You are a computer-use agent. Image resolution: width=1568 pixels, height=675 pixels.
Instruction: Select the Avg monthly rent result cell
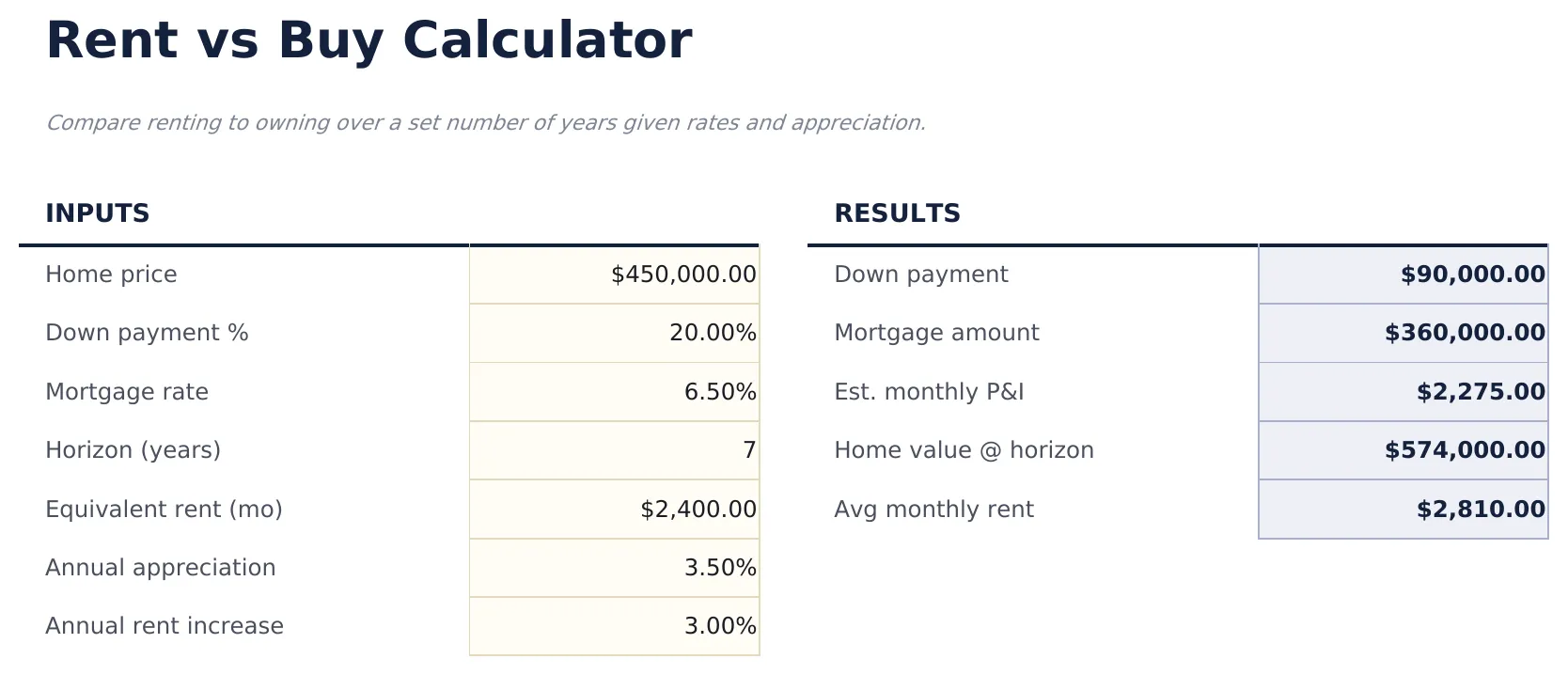(1402, 509)
